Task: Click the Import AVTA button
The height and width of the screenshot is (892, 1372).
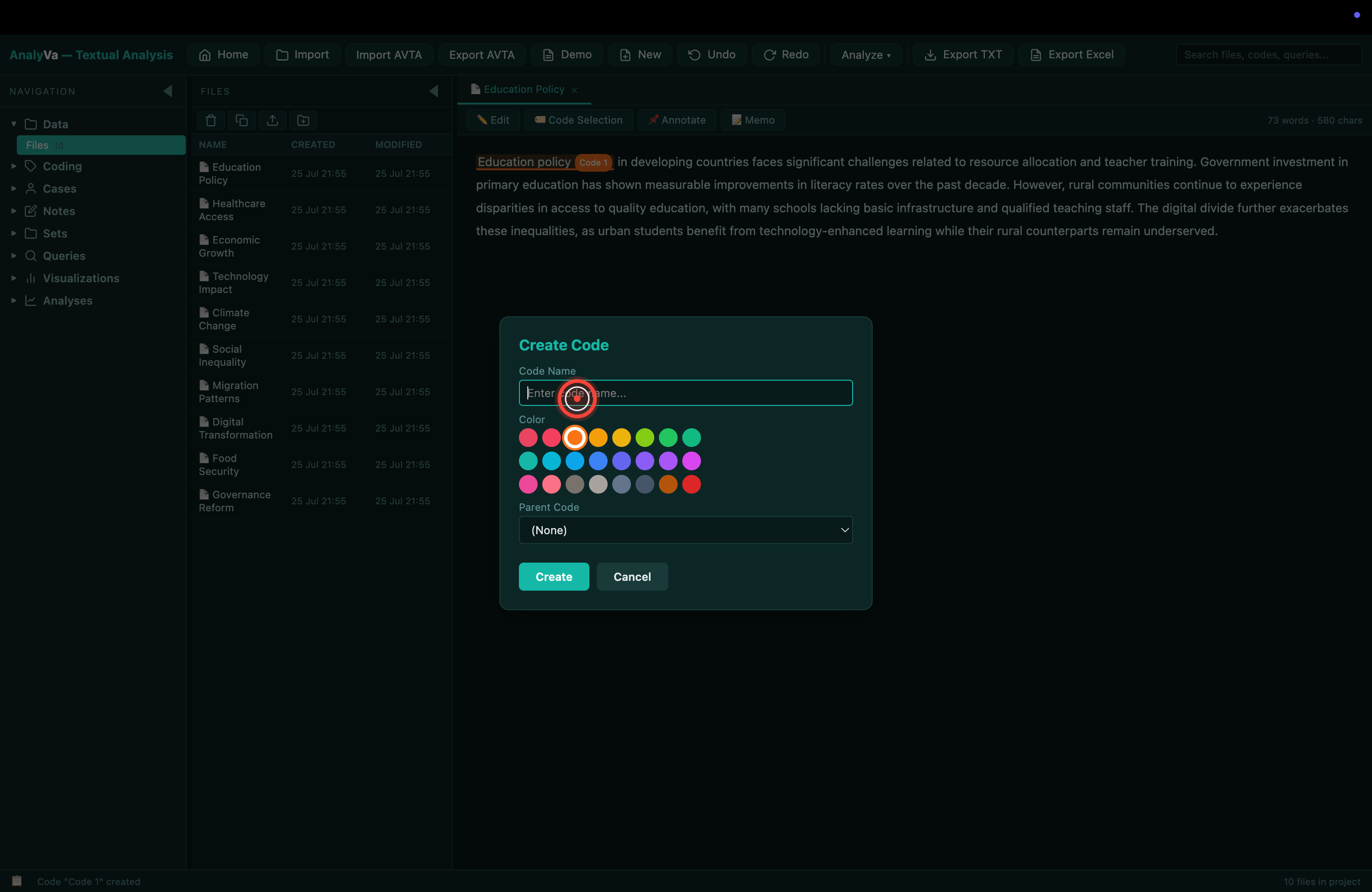Action: [x=389, y=55]
